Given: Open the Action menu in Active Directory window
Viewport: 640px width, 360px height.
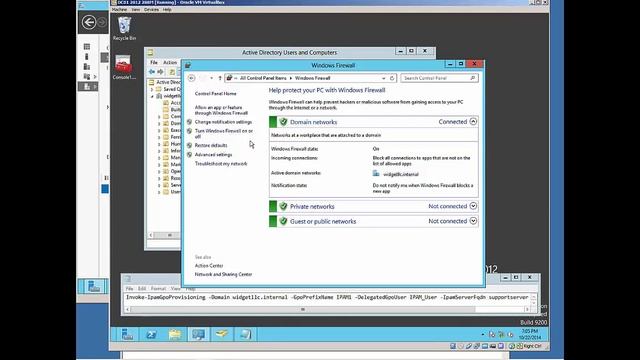Looking at the screenshot, I should click(x=170, y=62).
